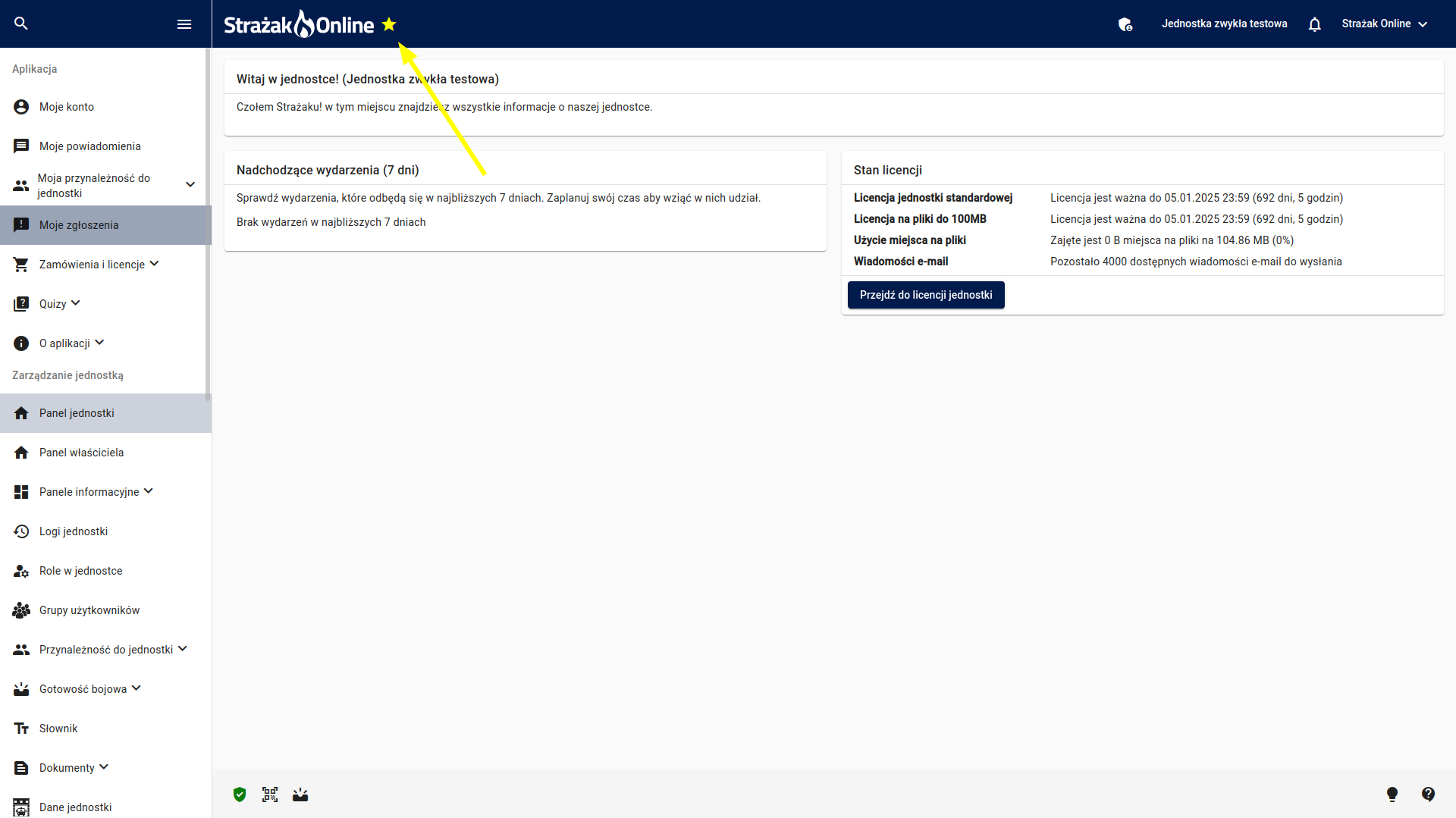
Task: Expand Panele informacyjne submenu
Action: point(106,492)
